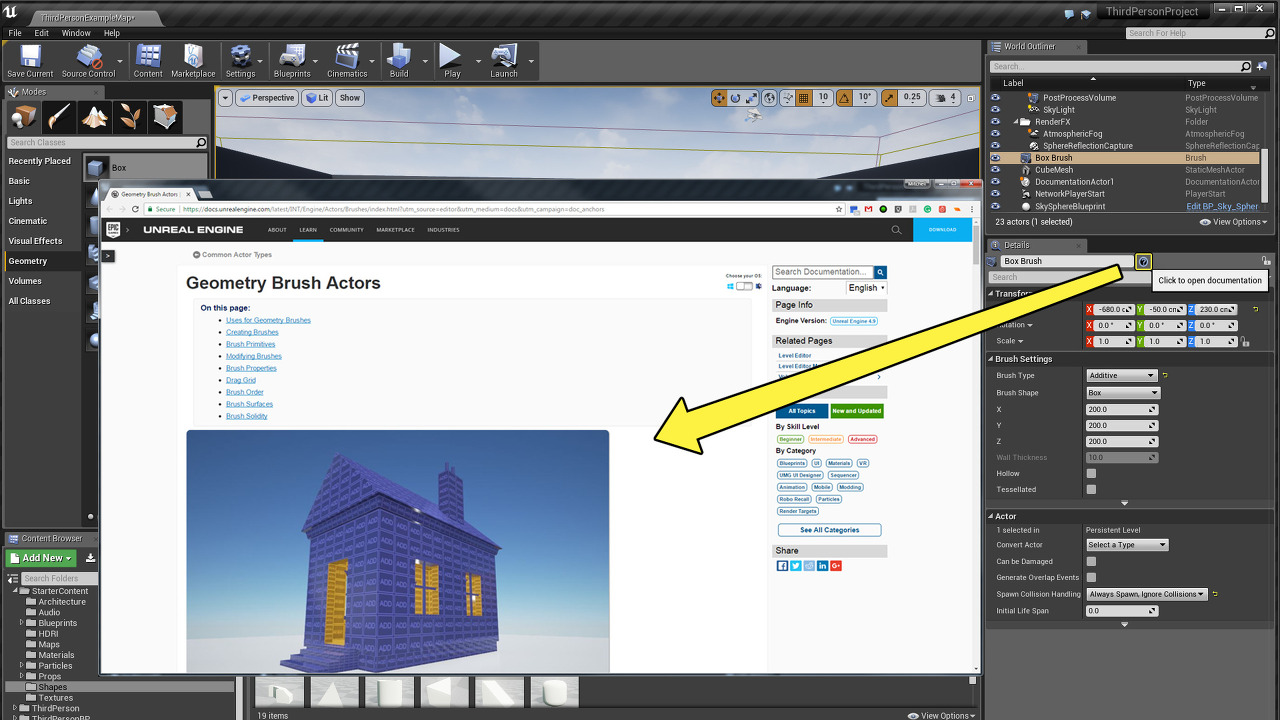Open the documentation Language English dropdown
The image size is (1280, 720).
866,288
